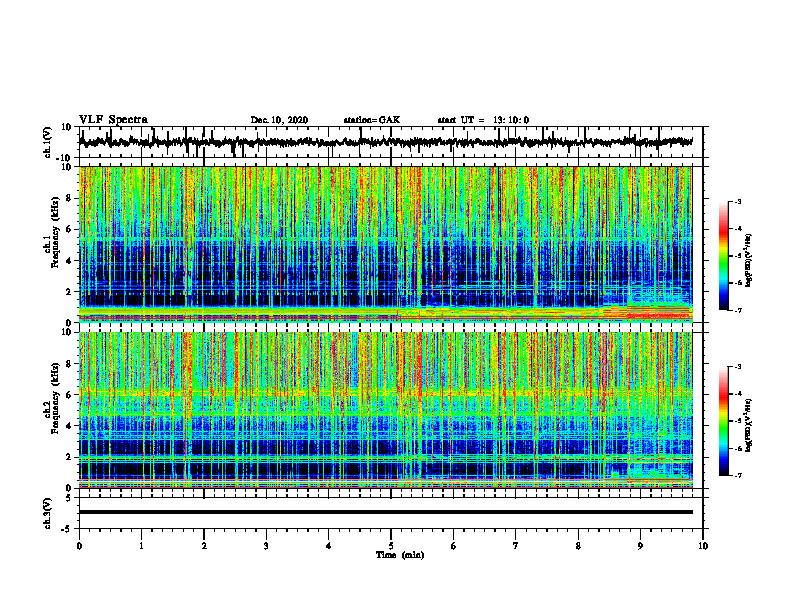
Task: Click the ch.1 voltage waveform trace
Action: 385,142
